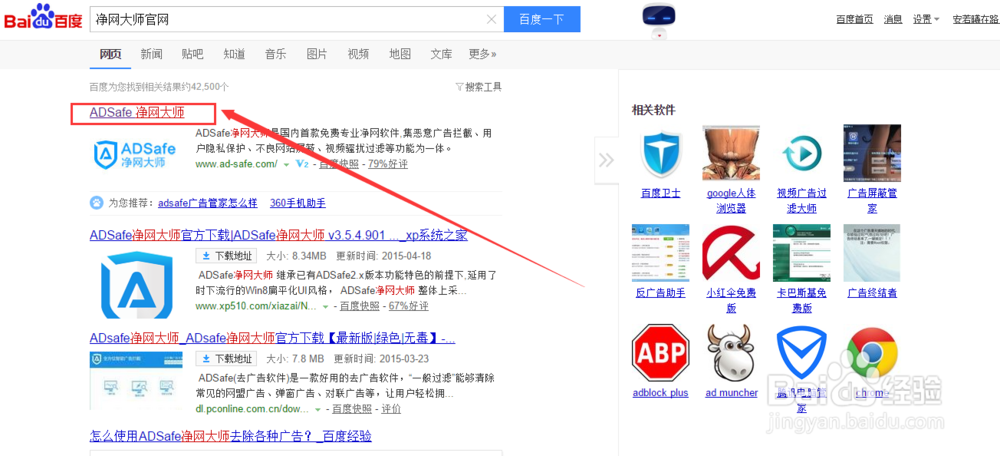Switch to the 贴吧 tab

tap(192, 54)
